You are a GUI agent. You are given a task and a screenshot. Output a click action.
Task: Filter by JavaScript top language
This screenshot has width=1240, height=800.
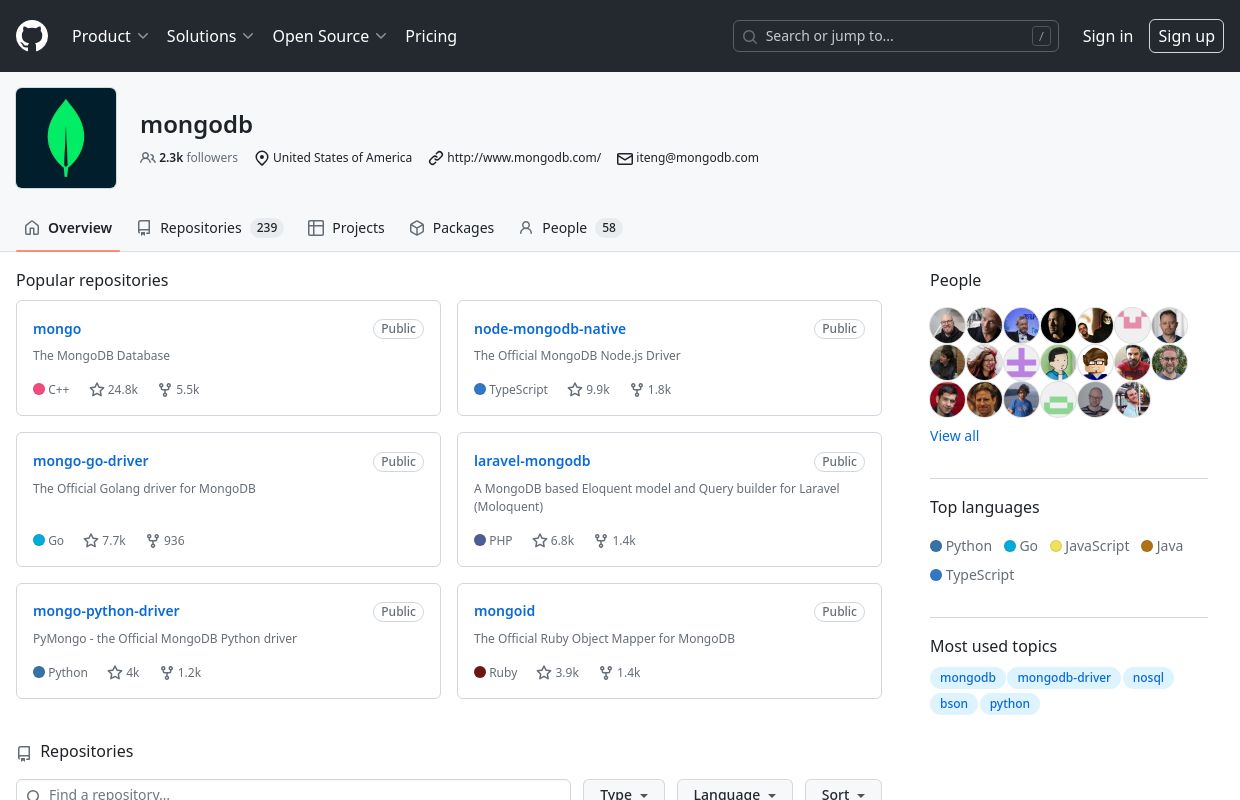[1089, 546]
